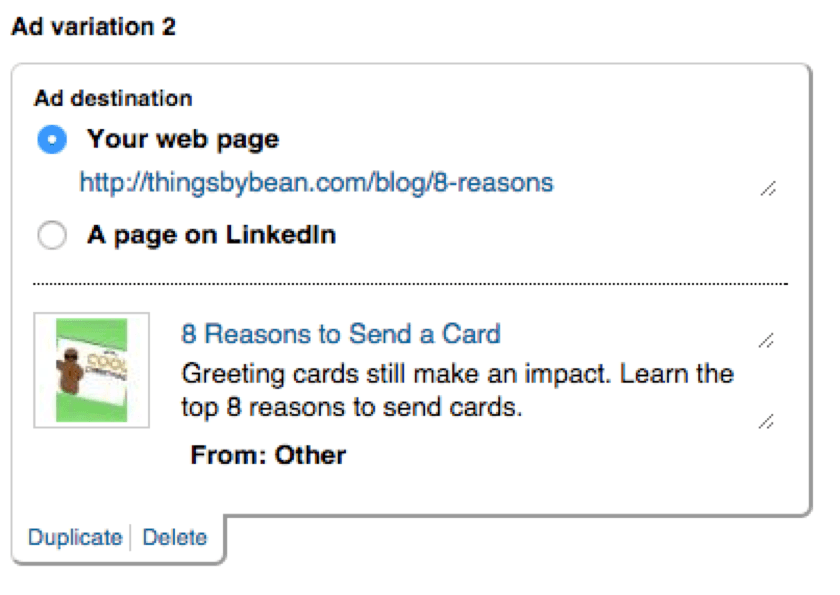Click the greeting cards description text
This screenshot has width=840, height=595.
(x=458, y=390)
